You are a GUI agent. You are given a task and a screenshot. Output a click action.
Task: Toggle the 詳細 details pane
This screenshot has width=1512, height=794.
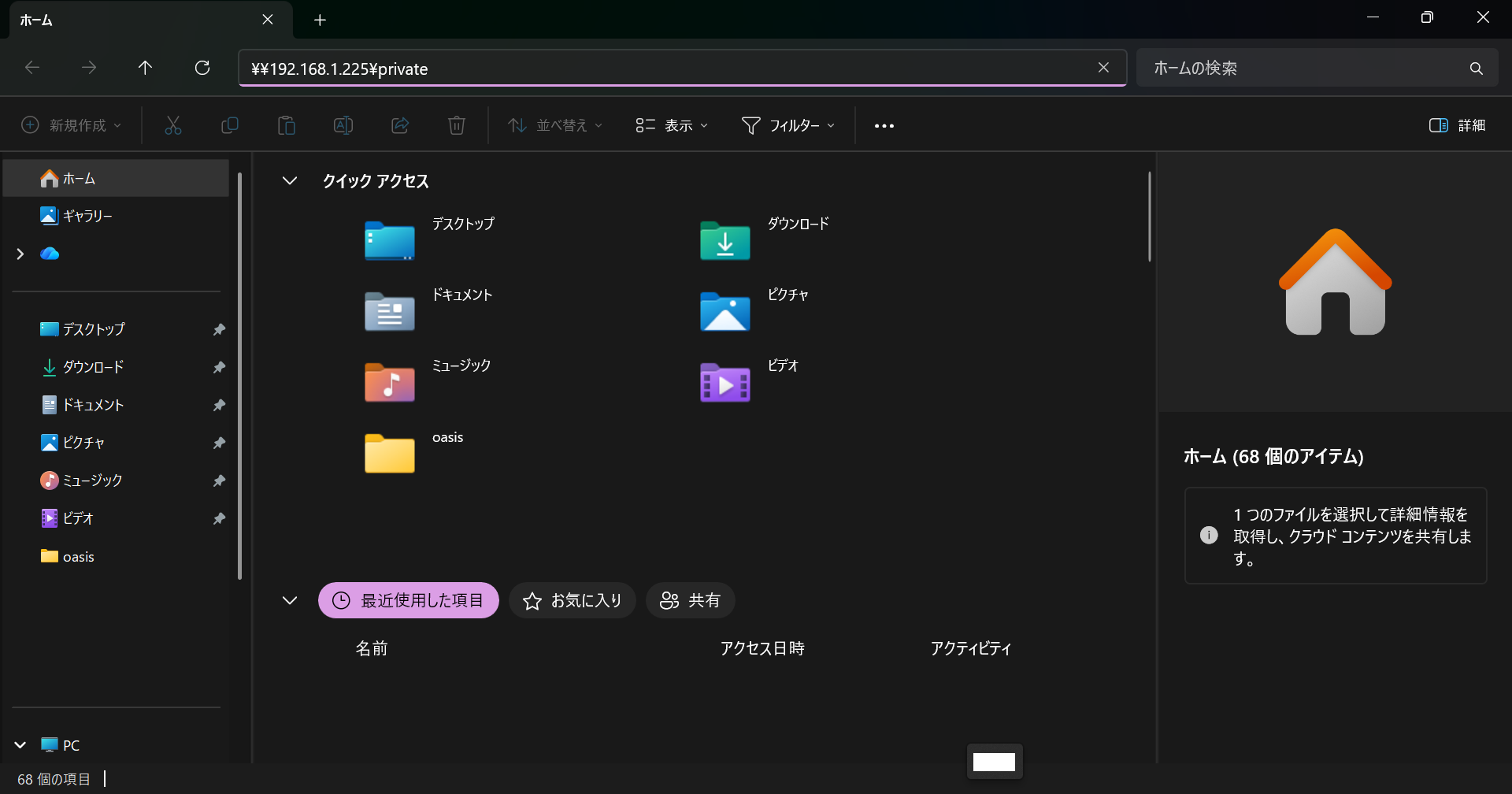pos(1458,125)
